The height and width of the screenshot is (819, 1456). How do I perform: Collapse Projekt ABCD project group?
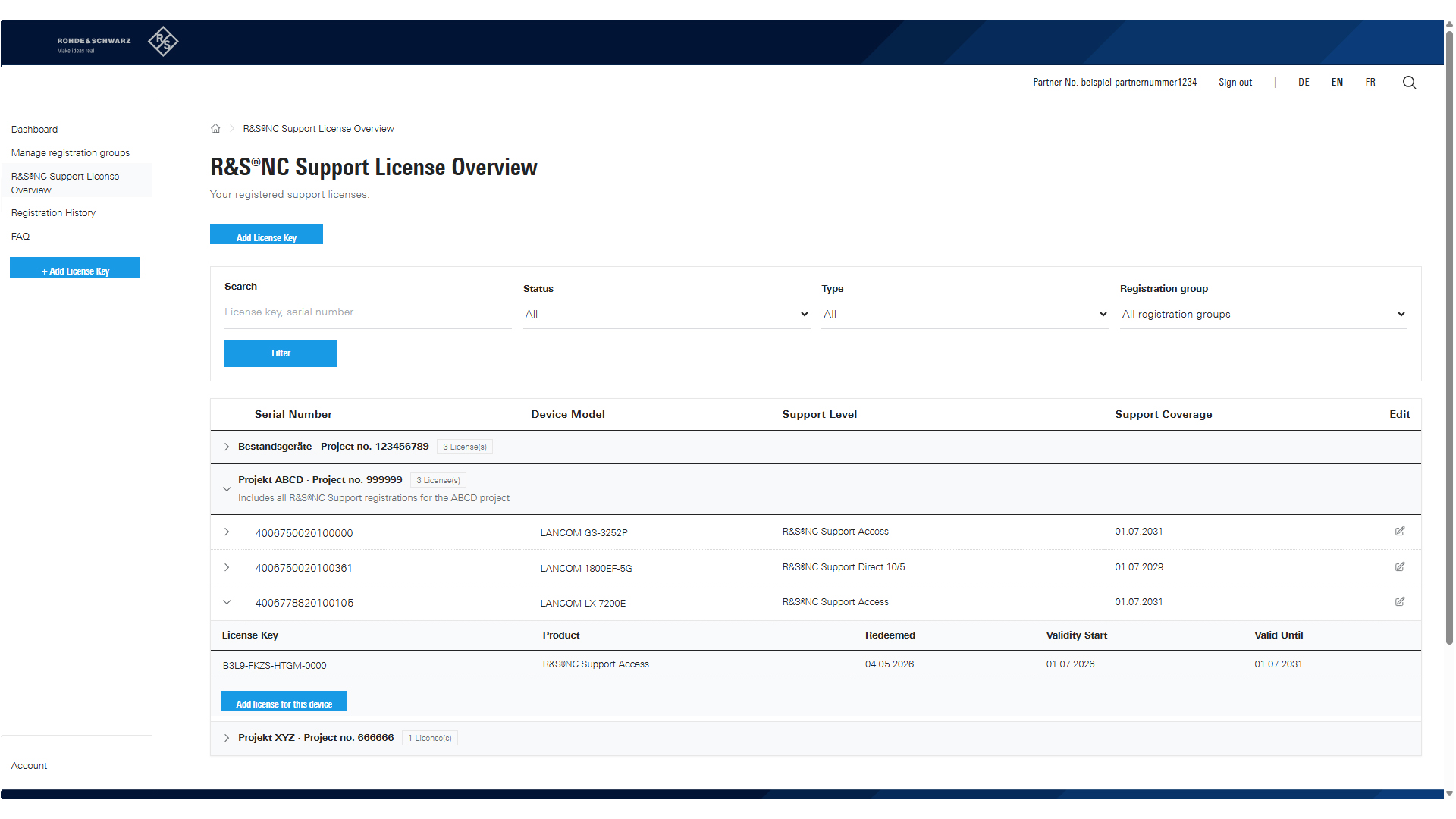(227, 490)
